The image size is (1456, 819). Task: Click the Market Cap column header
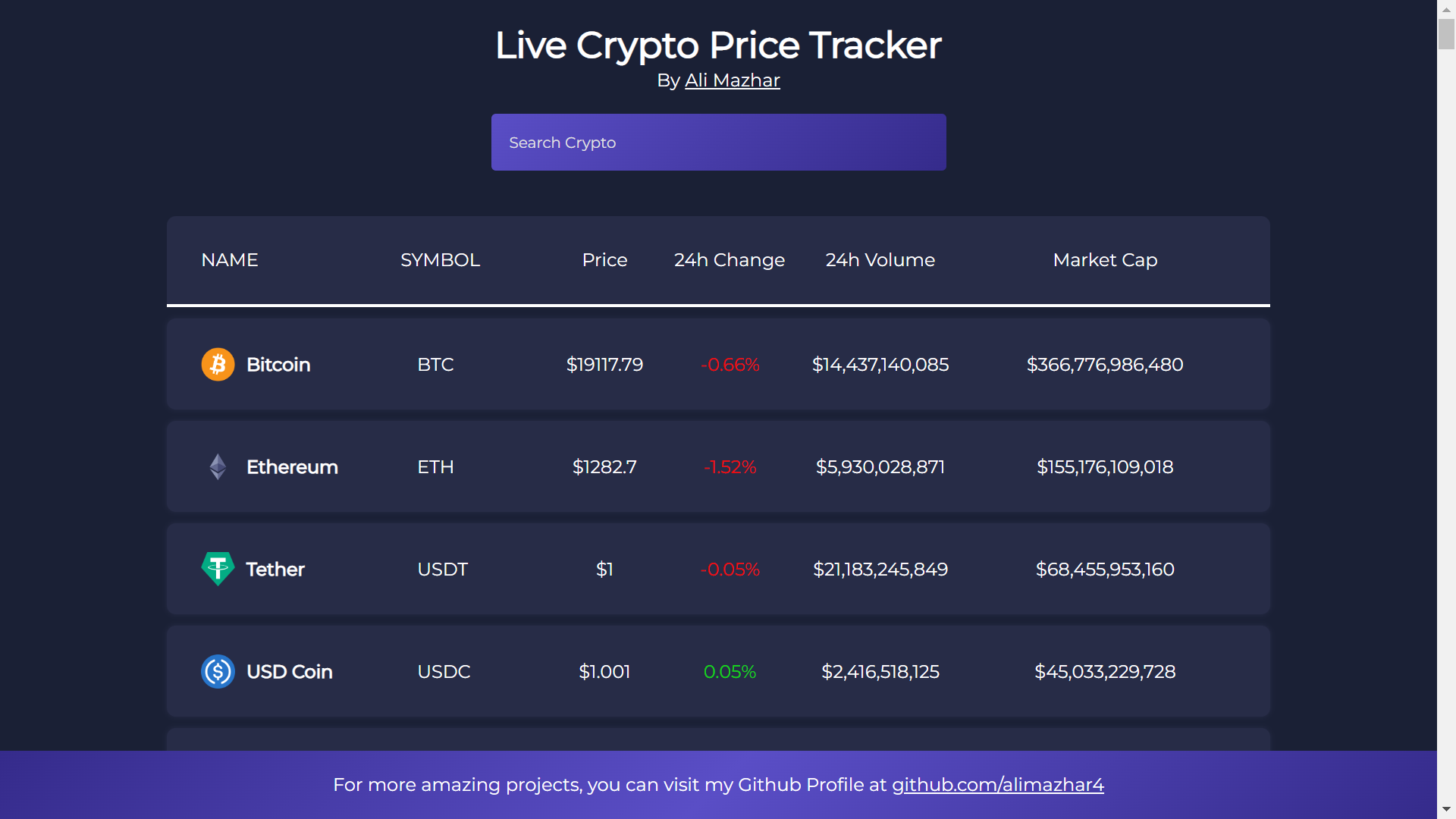(x=1104, y=259)
